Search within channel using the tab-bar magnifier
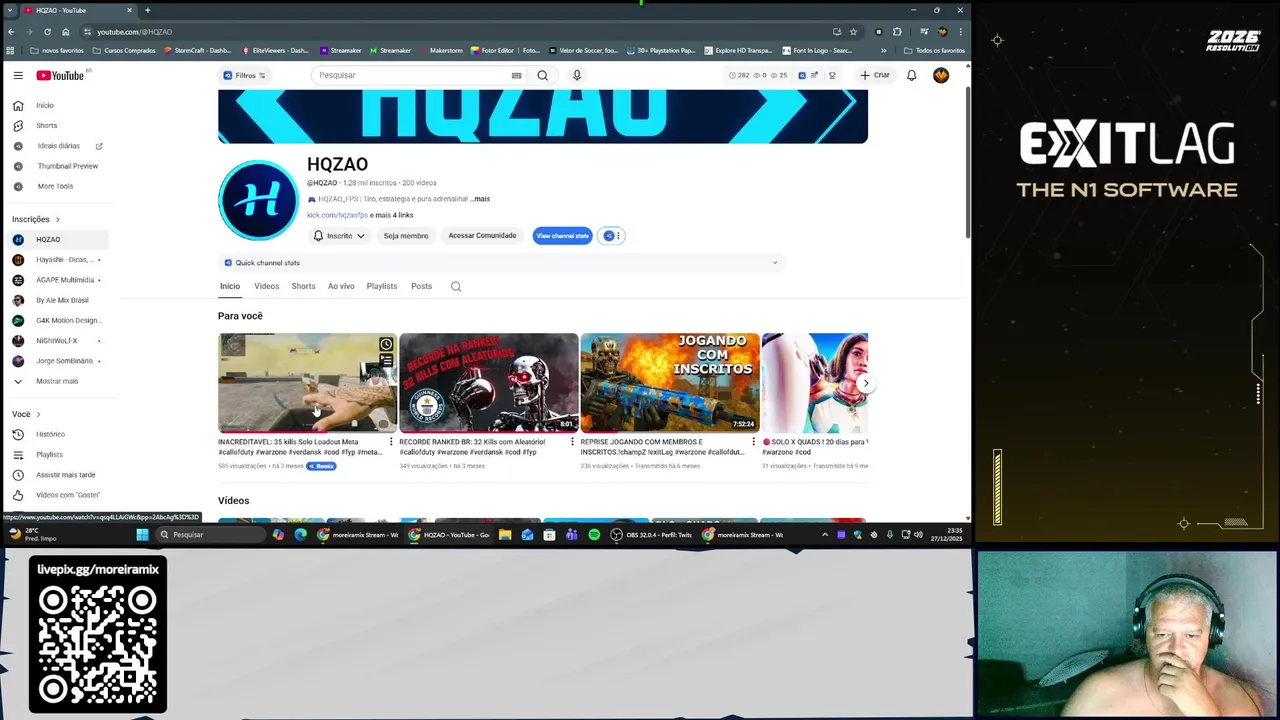 (456, 286)
